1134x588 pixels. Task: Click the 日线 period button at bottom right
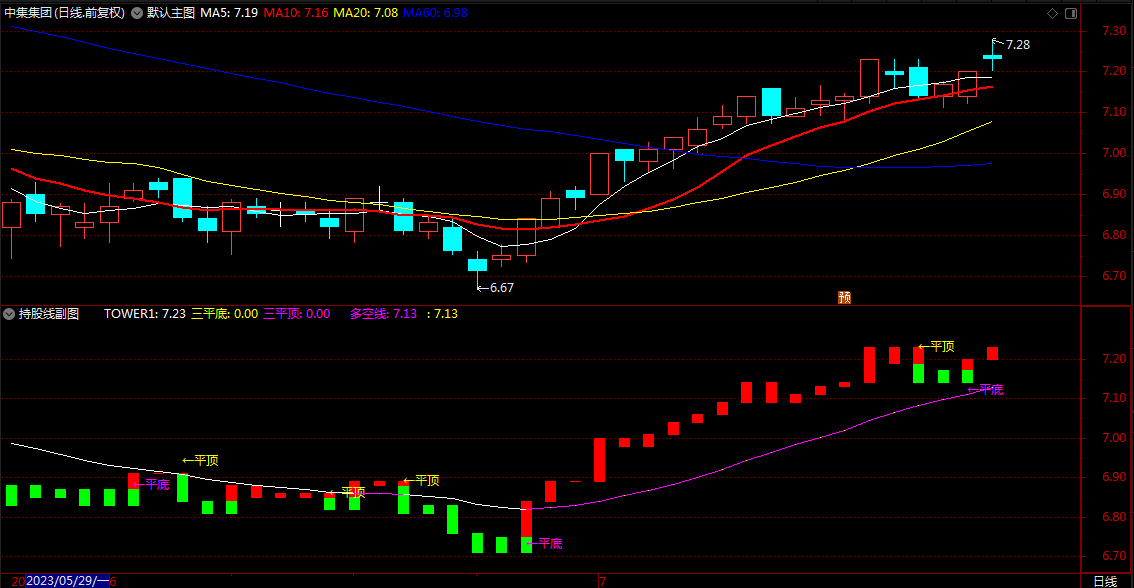pos(1105,581)
